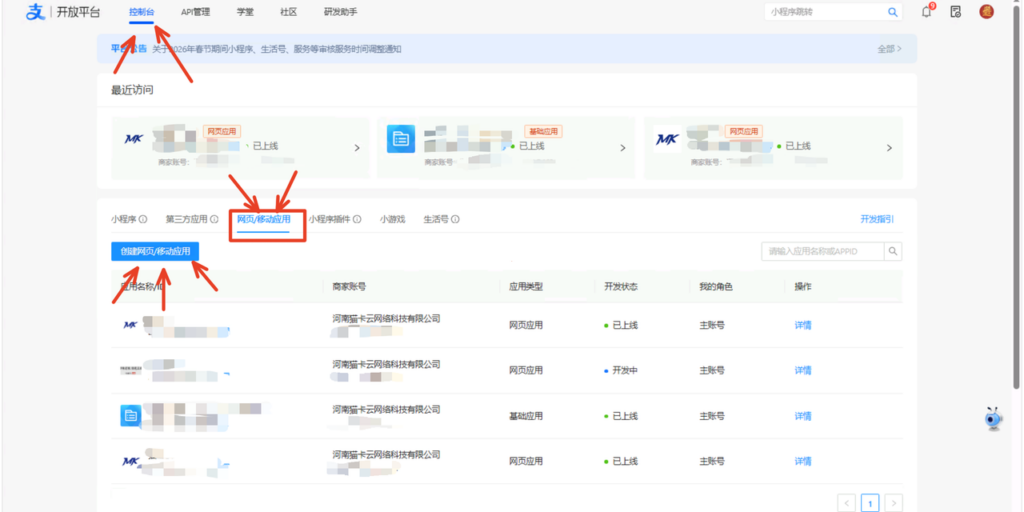The image size is (1024, 512).
Task: Click the 开发中 status cell
Action: click(620, 370)
